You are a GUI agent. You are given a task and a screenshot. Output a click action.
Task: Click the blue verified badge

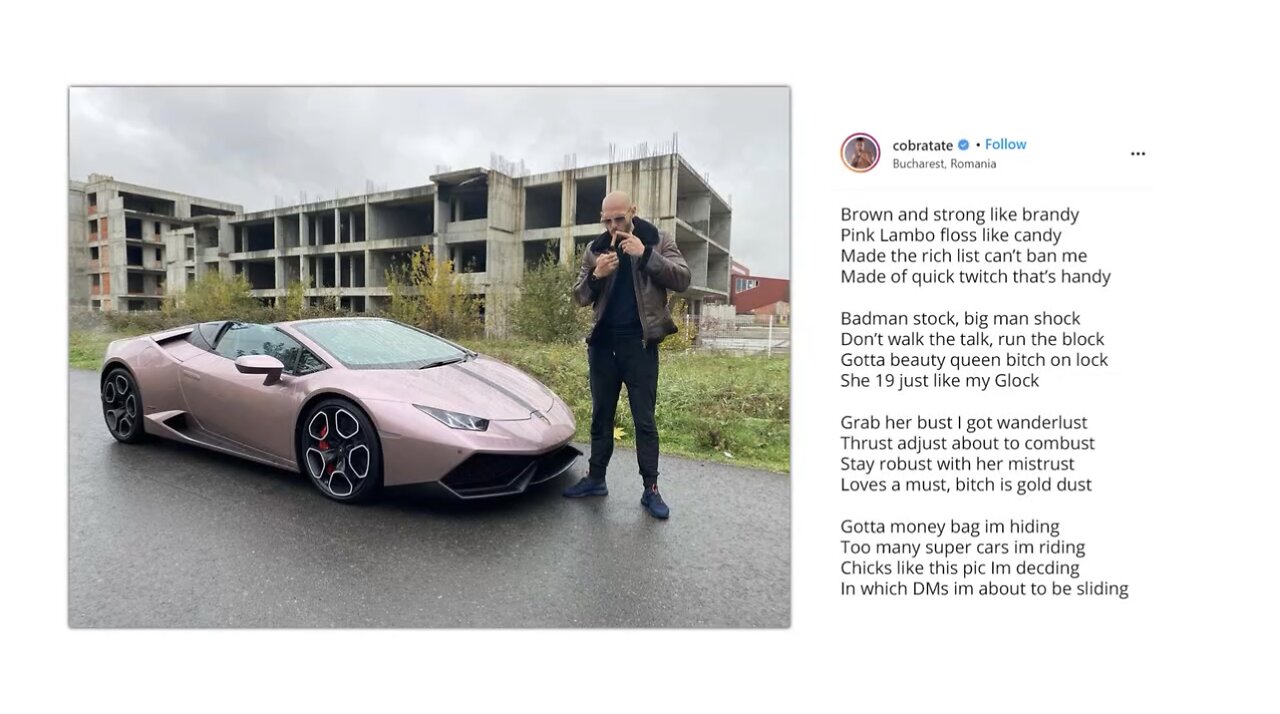(x=964, y=145)
